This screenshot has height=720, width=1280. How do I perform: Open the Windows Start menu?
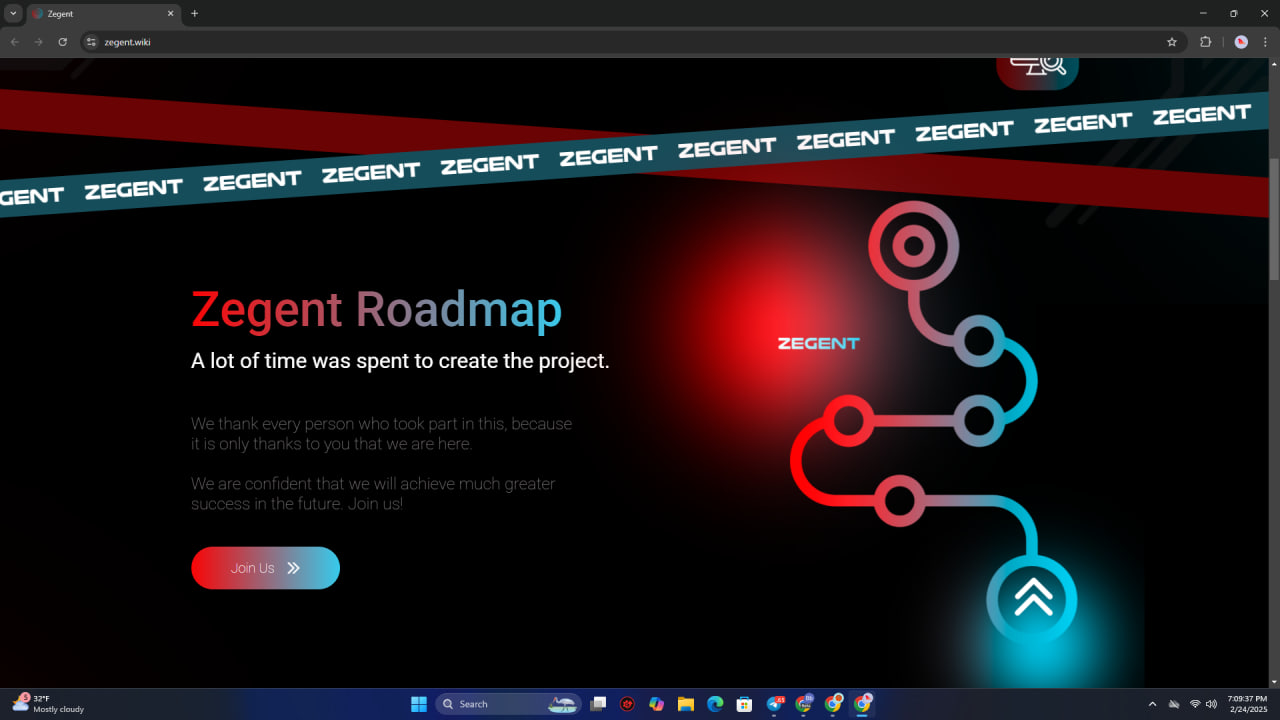(419, 704)
